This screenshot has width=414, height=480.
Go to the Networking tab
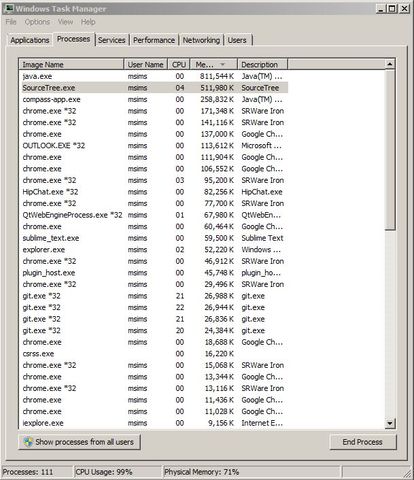pyautogui.click(x=201, y=40)
